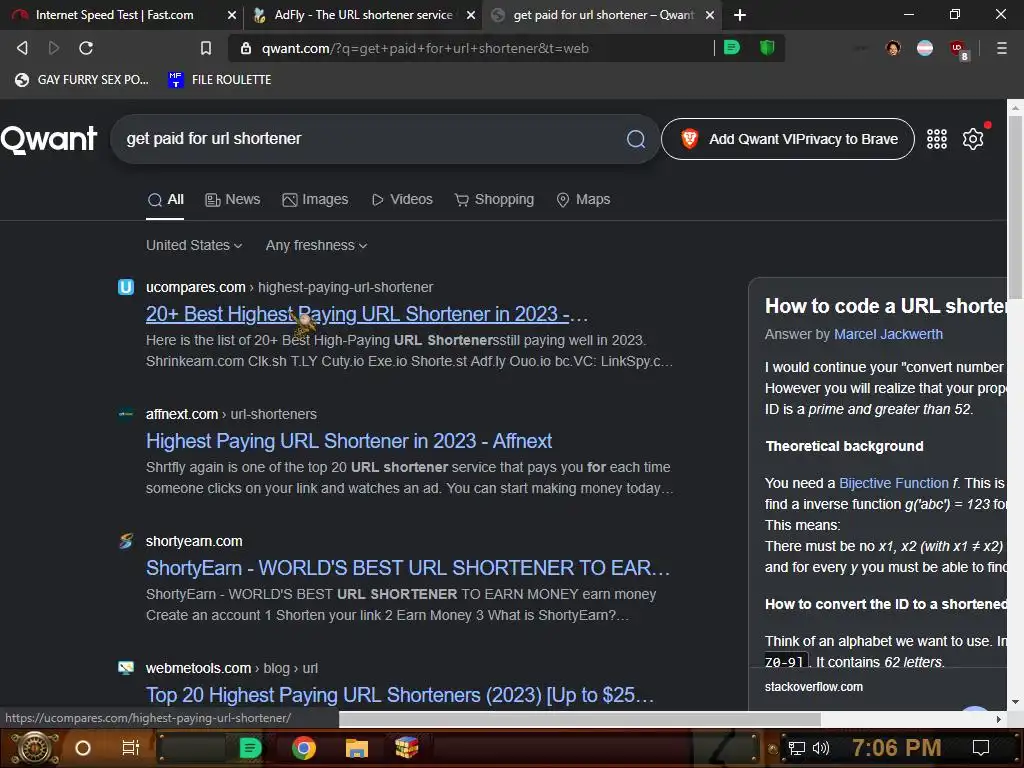Open the green app icon on the taskbar
Image resolution: width=1024 pixels, height=768 pixels.
(x=250, y=748)
